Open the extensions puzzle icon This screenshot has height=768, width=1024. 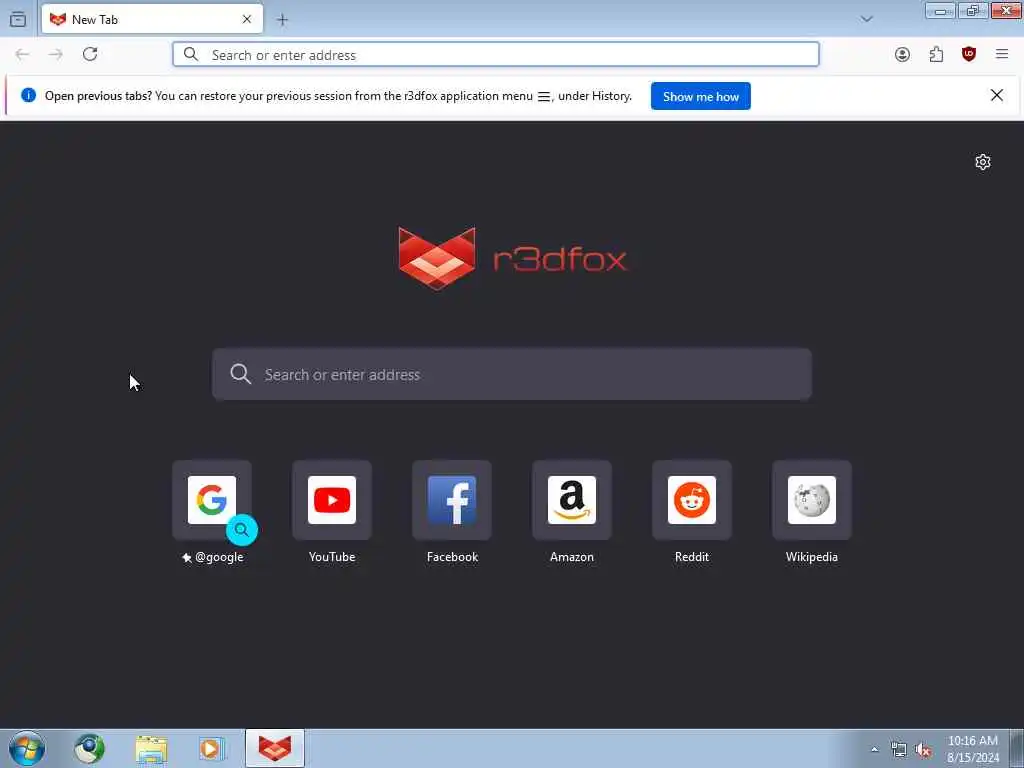point(936,54)
